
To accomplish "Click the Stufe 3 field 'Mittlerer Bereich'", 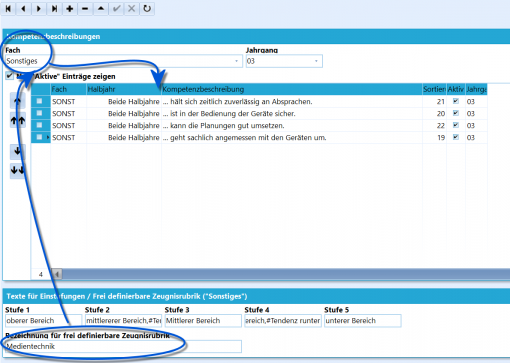I will (203, 321).
